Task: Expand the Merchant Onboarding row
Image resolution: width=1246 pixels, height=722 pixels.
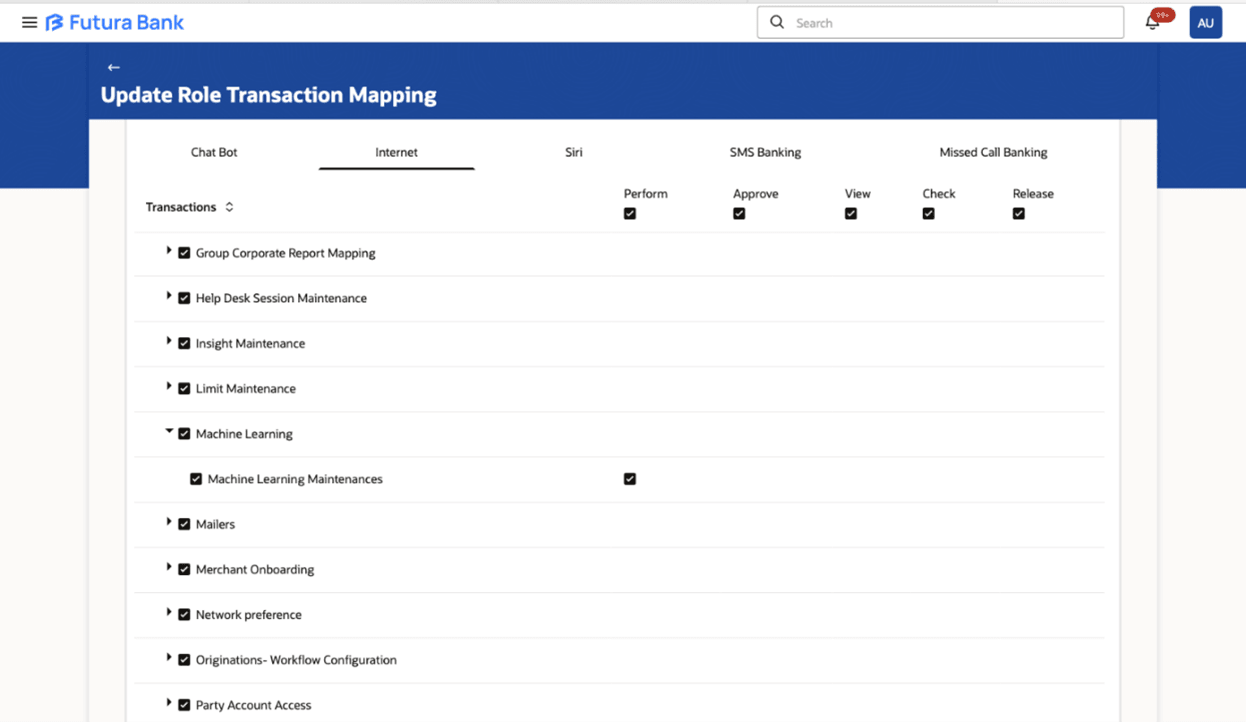Action: click(x=169, y=567)
